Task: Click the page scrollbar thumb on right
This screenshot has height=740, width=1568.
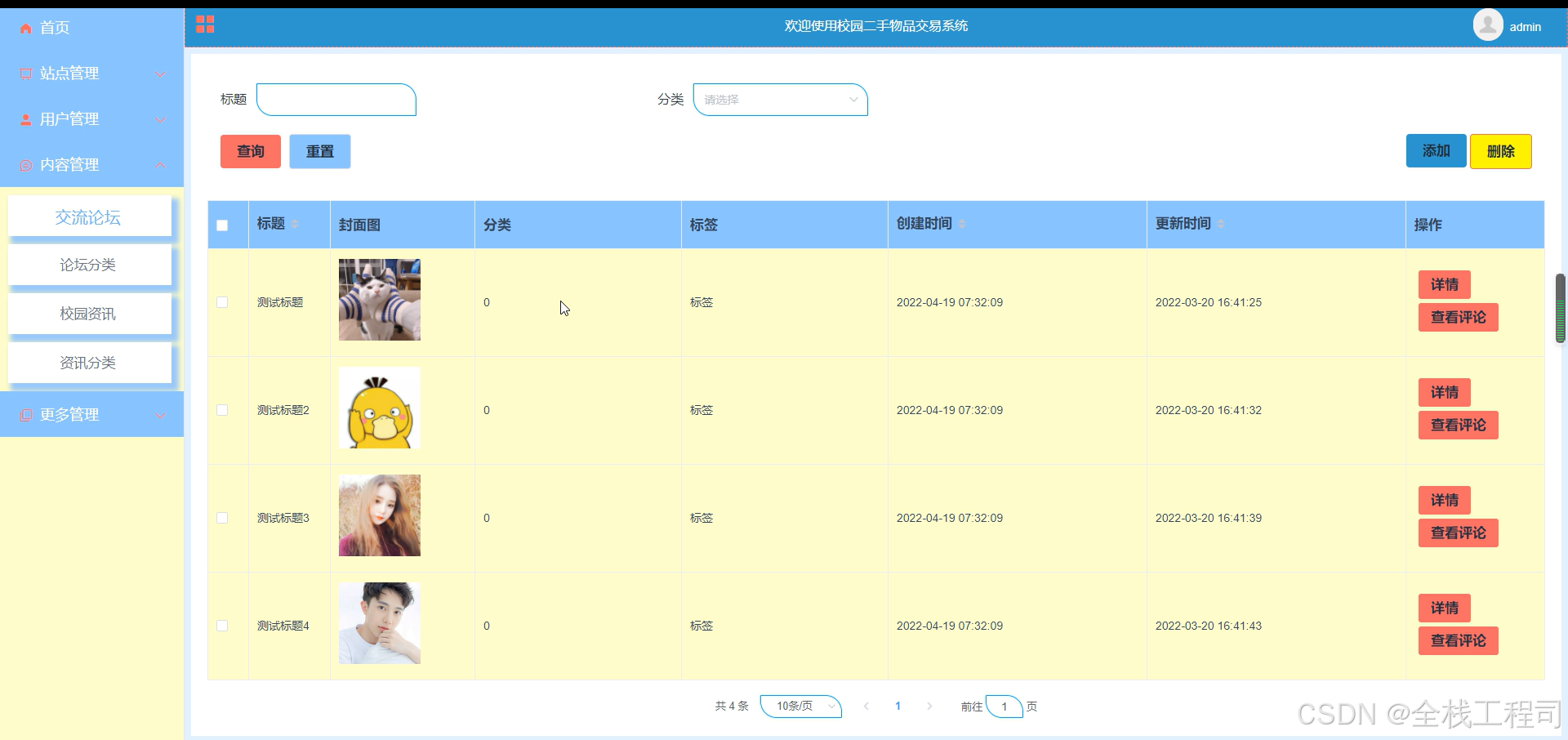Action: pyautogui.click(x=1560, y=308)
